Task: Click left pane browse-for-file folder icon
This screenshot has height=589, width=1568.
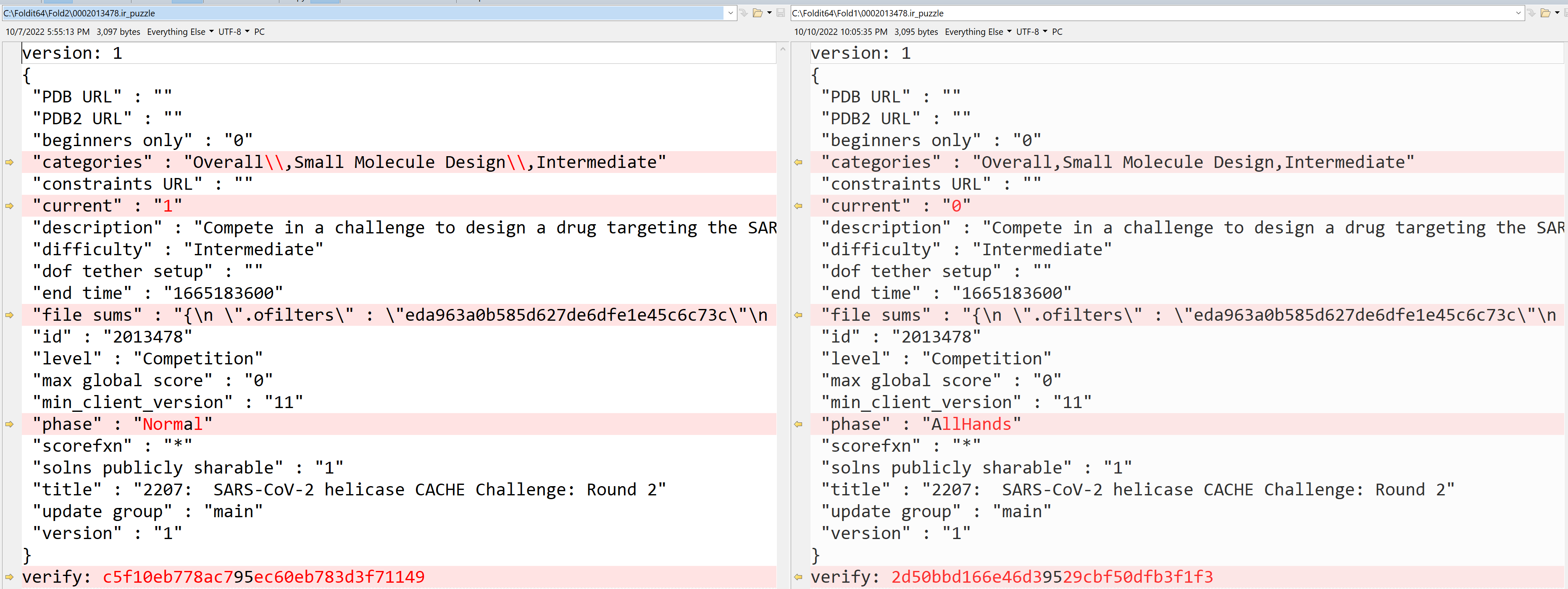Action: pyautogui.click(x=757, y=13)
